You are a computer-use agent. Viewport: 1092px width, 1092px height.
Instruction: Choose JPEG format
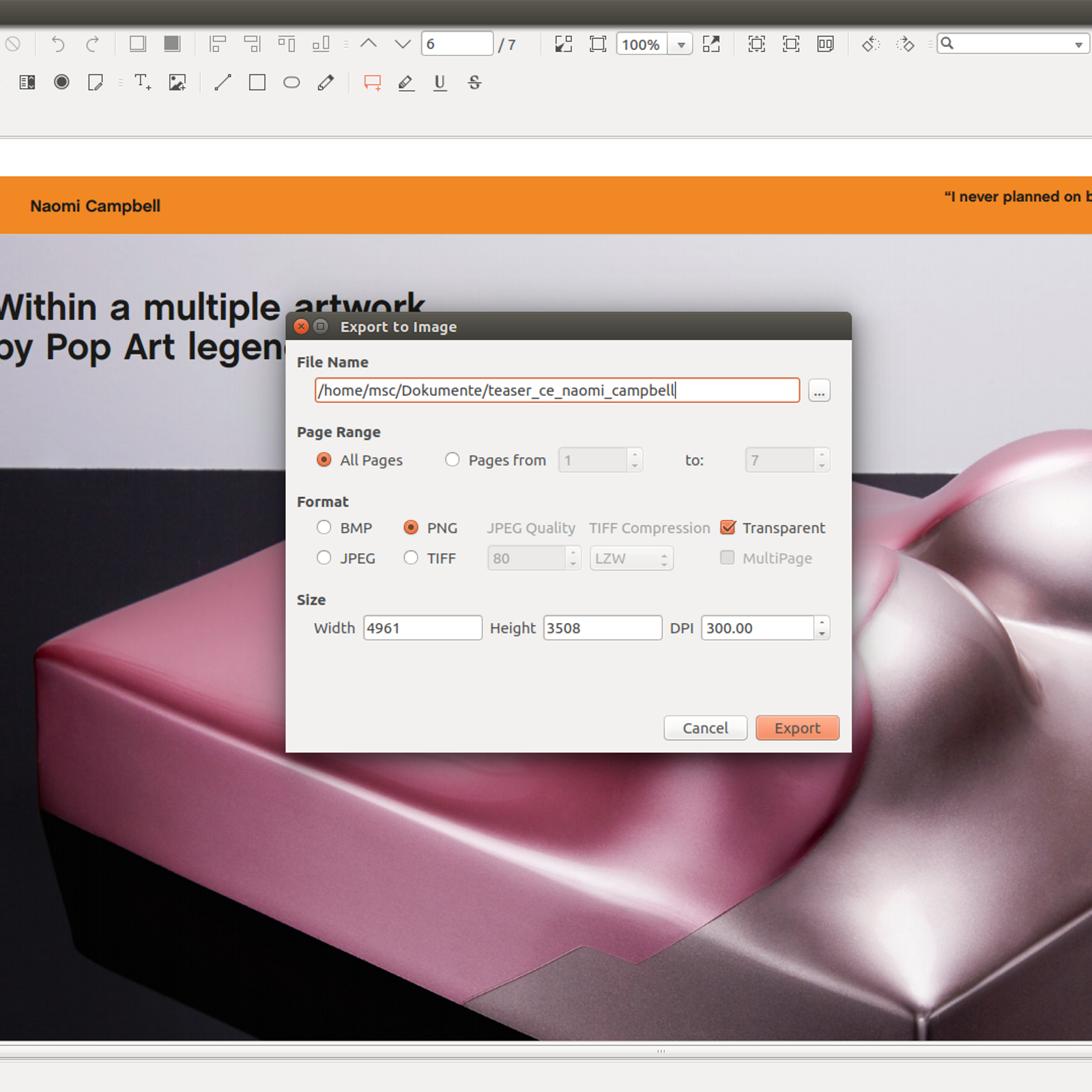click(x=324, y=558)
